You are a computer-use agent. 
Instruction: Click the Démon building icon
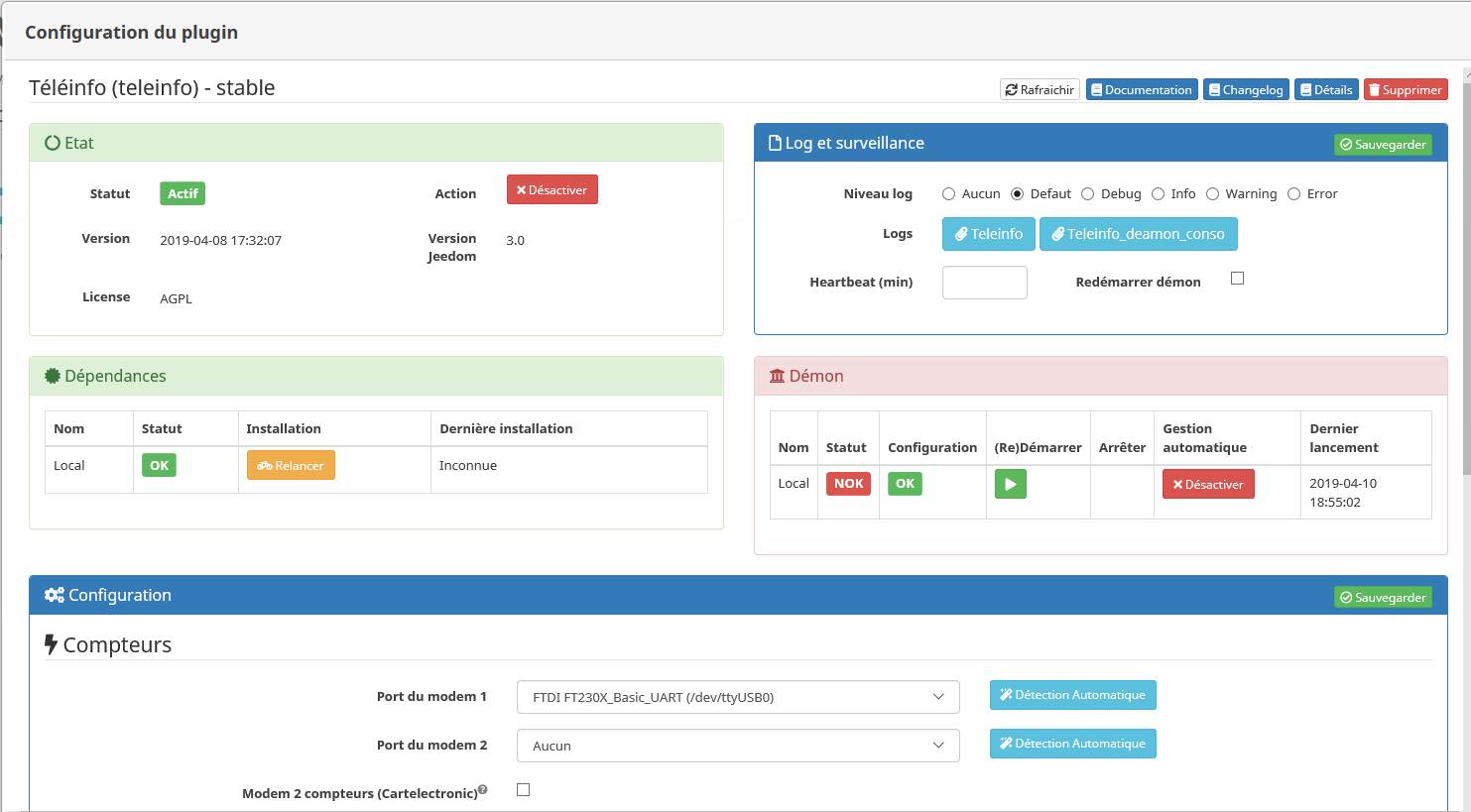(x=777, y=376)
